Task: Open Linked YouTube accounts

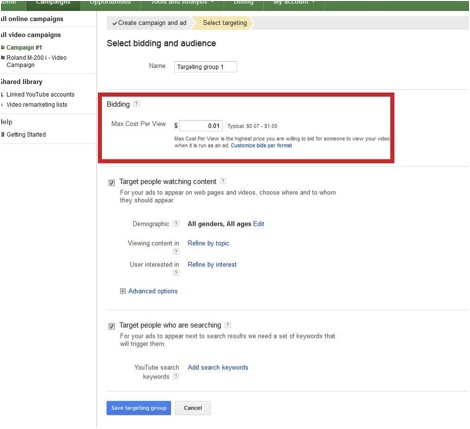Action: pyautogui.click(x=40, y=94)
